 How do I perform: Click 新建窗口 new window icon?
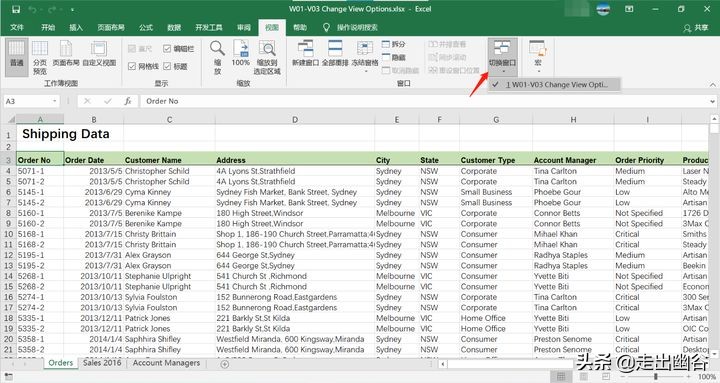pos(305,53)
